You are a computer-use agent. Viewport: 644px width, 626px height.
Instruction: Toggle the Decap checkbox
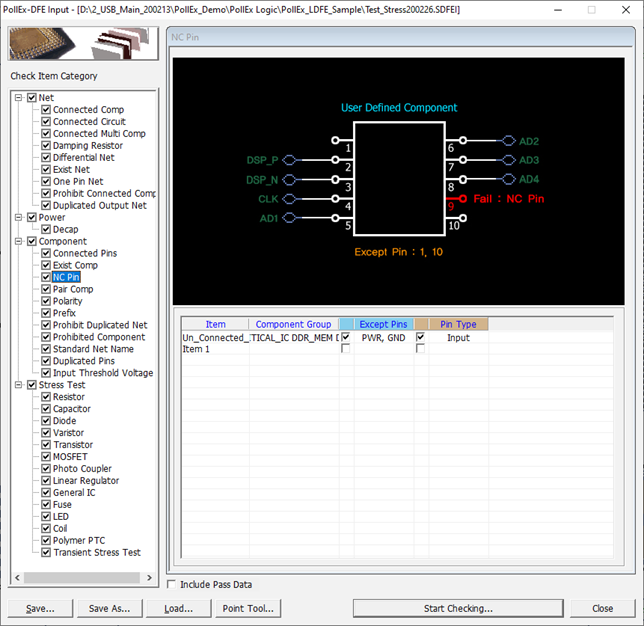(46, 229)
